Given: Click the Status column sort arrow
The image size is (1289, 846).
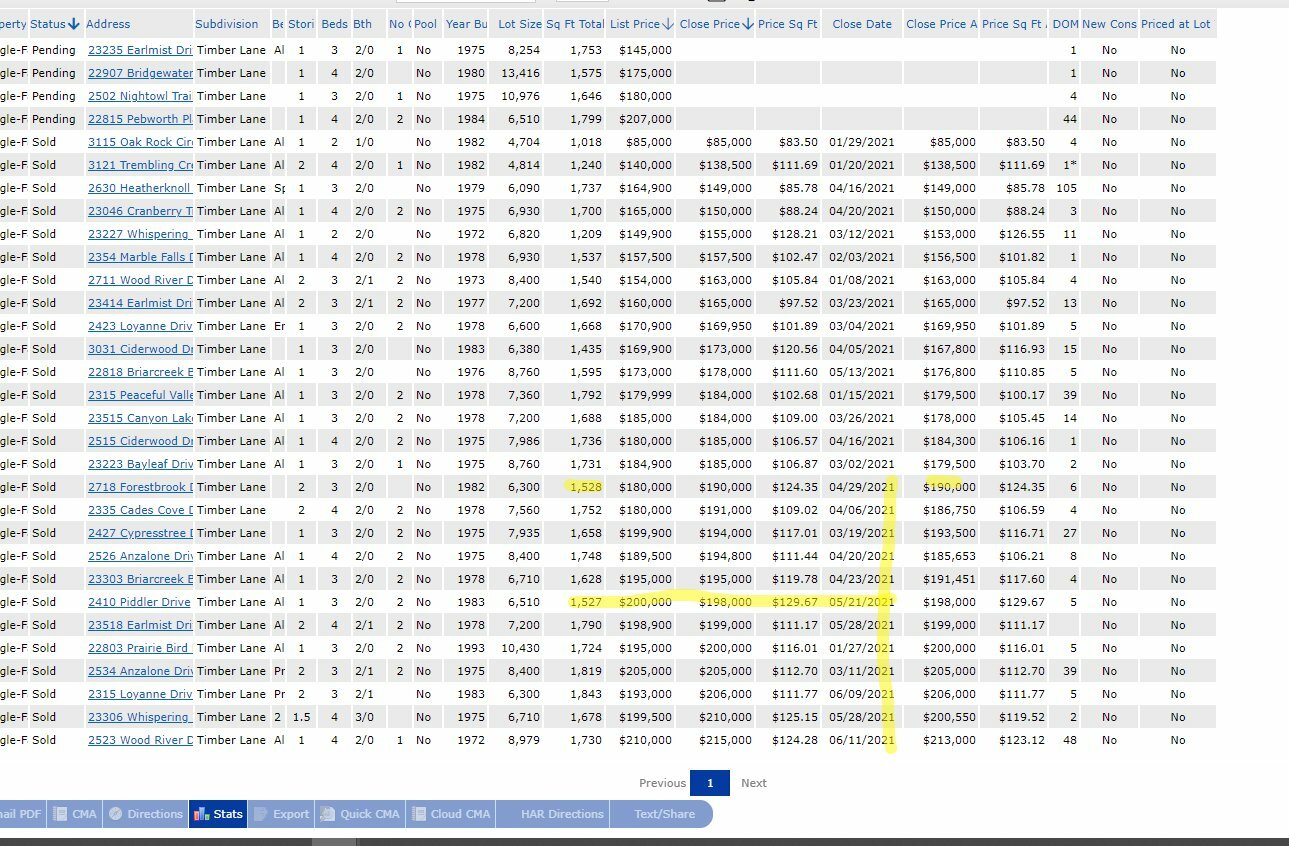Looking at the screenshot, I should (x=74, y=24).
